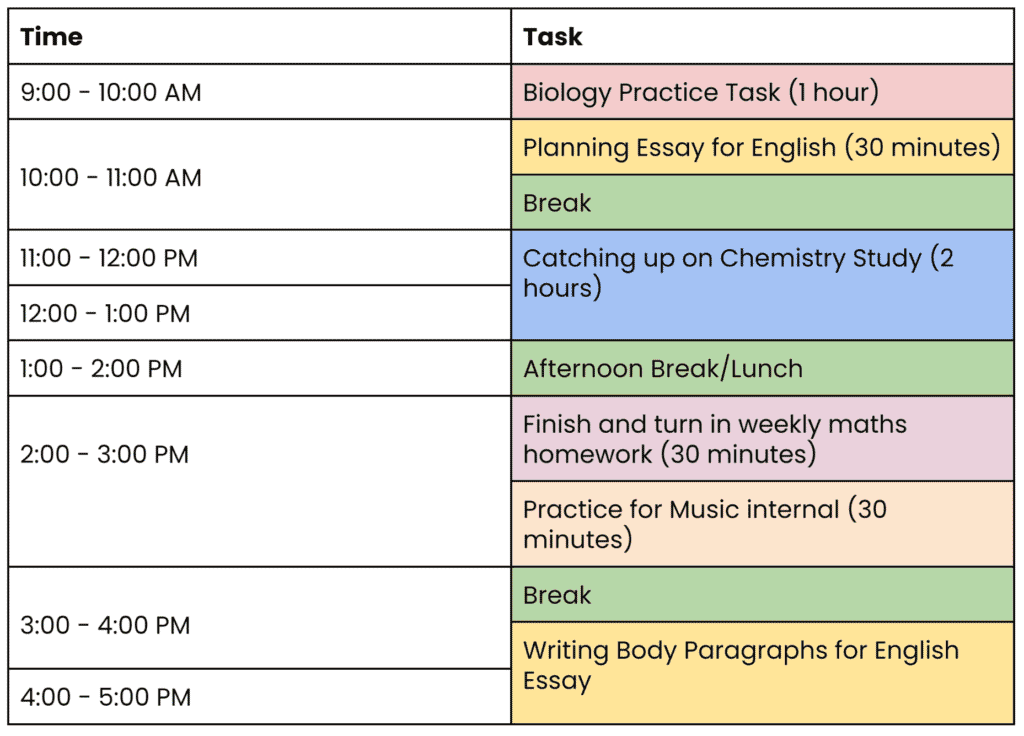Select Catching up on Chemistry Study cell
Viewport: 1024px width, 736px height.
(x=763, y=285)
